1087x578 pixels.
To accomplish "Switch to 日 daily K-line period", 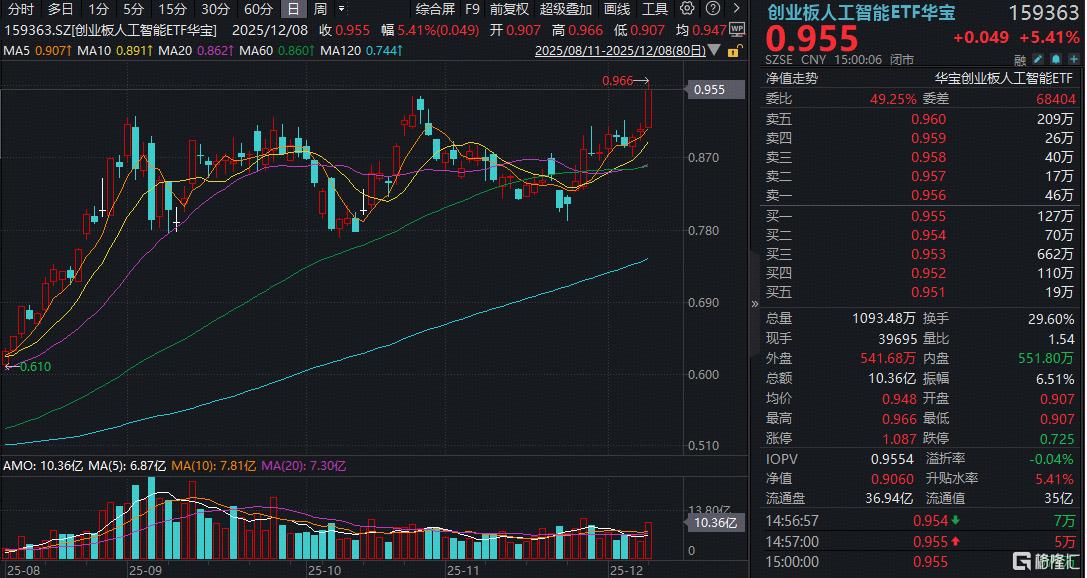I will point(291,9).
